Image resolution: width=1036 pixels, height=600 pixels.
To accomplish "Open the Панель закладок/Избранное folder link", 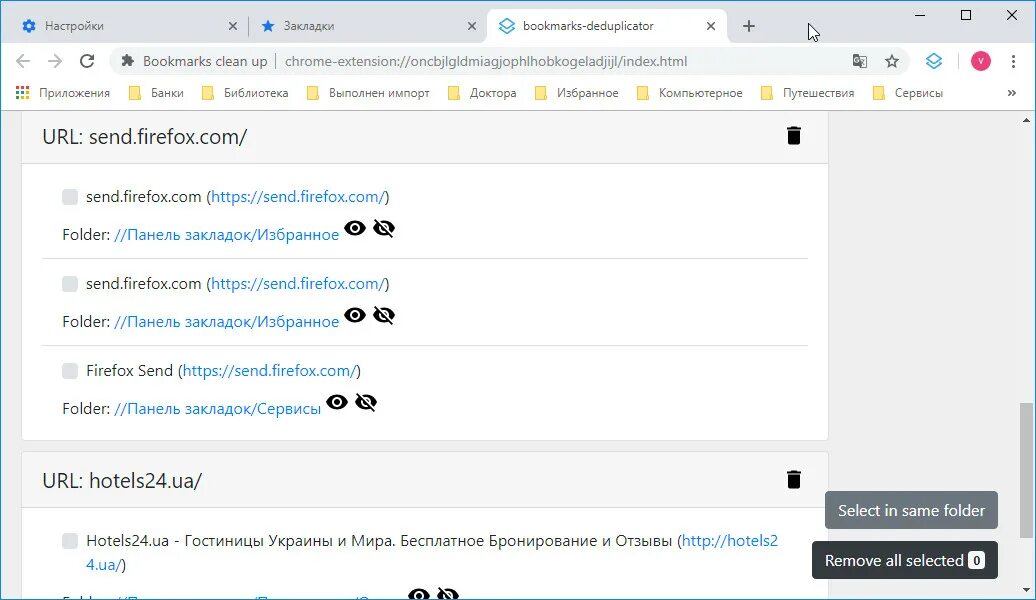I will pyautogui.click(x=226, y=233).
